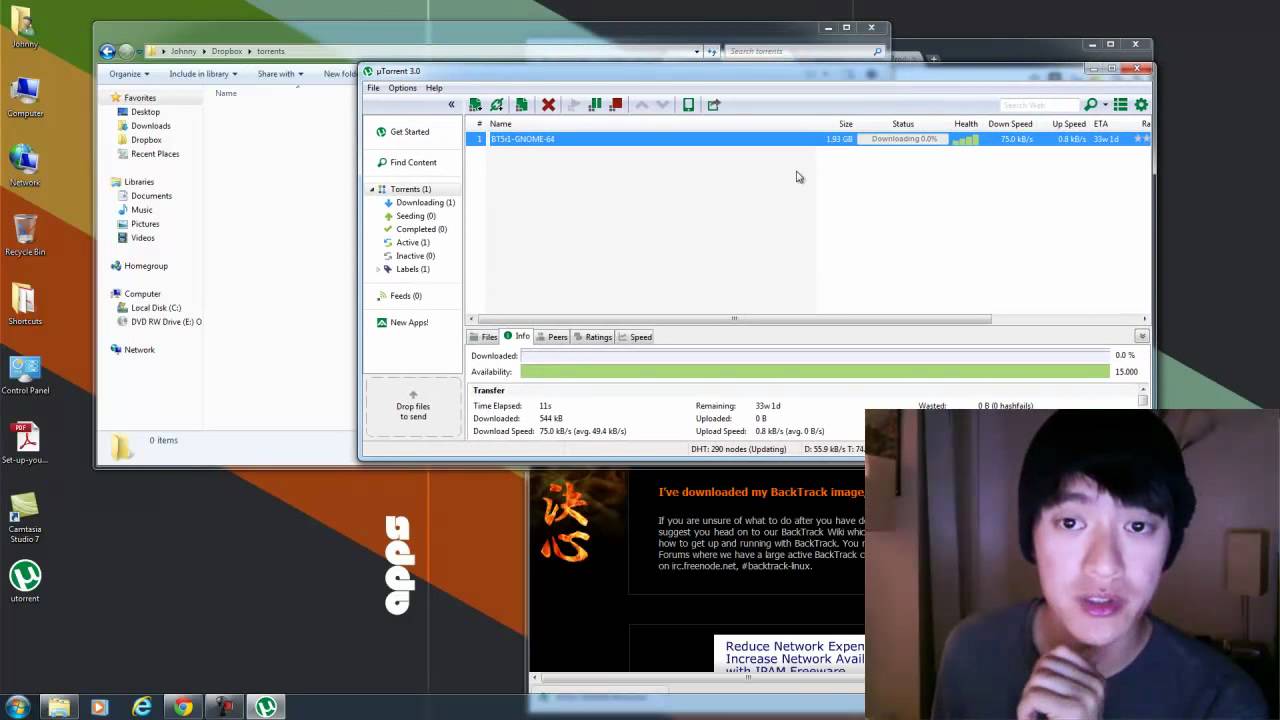Collapse sidebar with double-chevron icon
This screenshot has height=720, width=1280.
(x=451, y=104)
